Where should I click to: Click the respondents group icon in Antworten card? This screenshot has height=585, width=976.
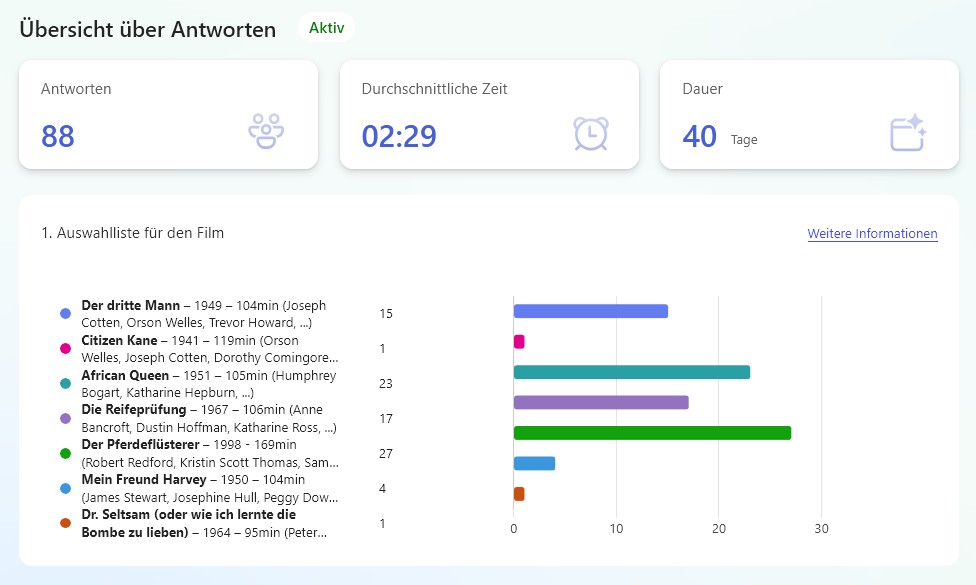pyautogui.click(x=266, y=131)
